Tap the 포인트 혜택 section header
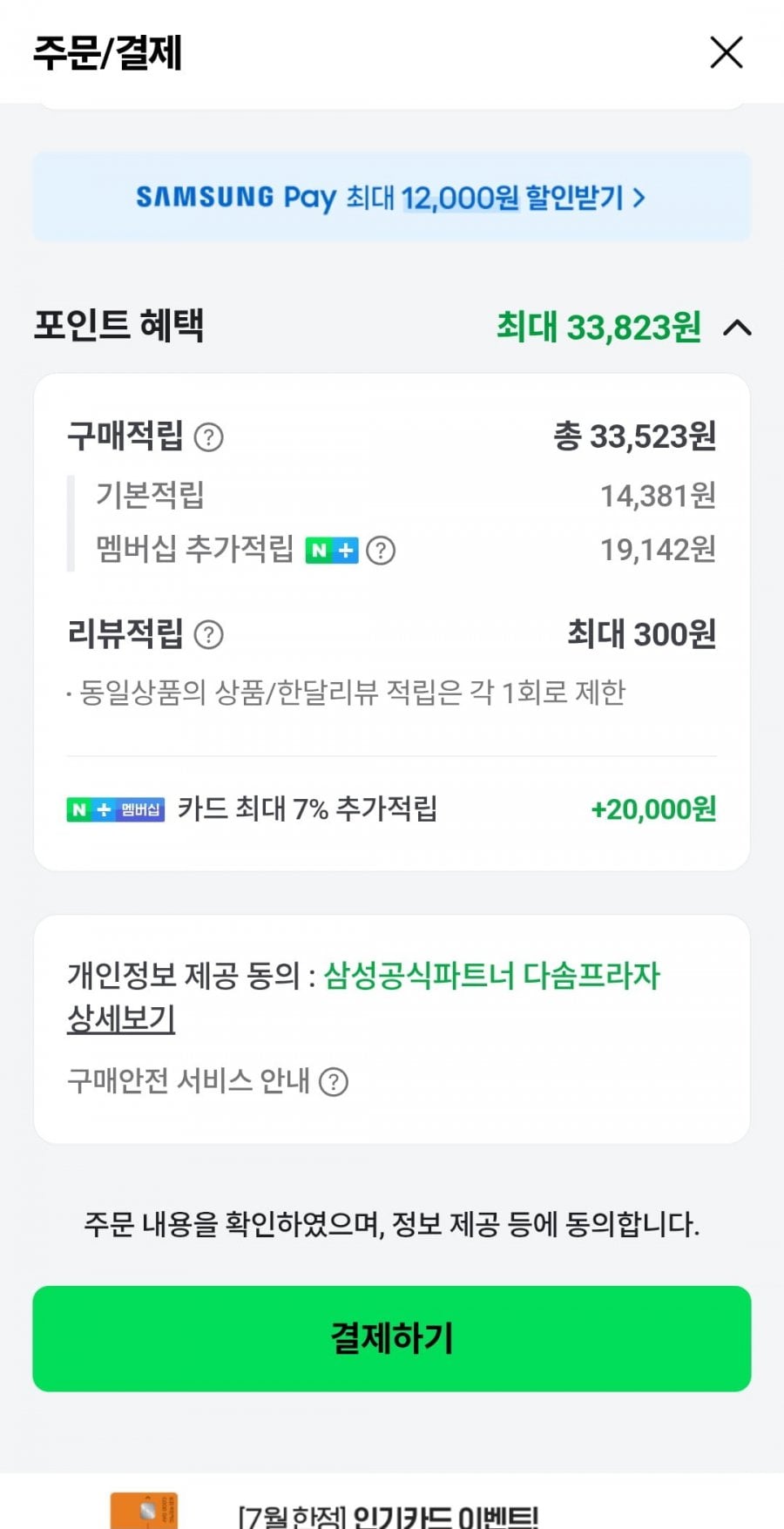 (118, 327)
